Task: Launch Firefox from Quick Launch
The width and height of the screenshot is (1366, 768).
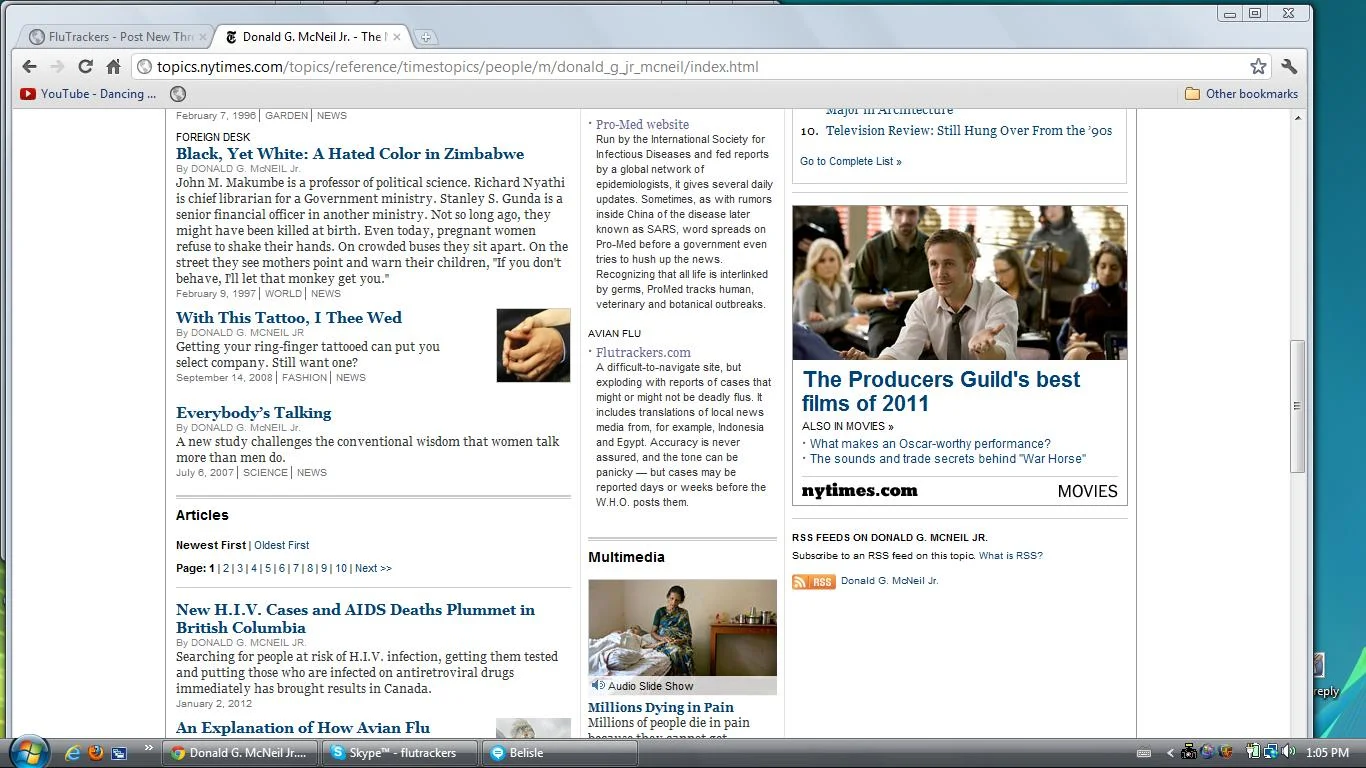Action: coord(96,753)
